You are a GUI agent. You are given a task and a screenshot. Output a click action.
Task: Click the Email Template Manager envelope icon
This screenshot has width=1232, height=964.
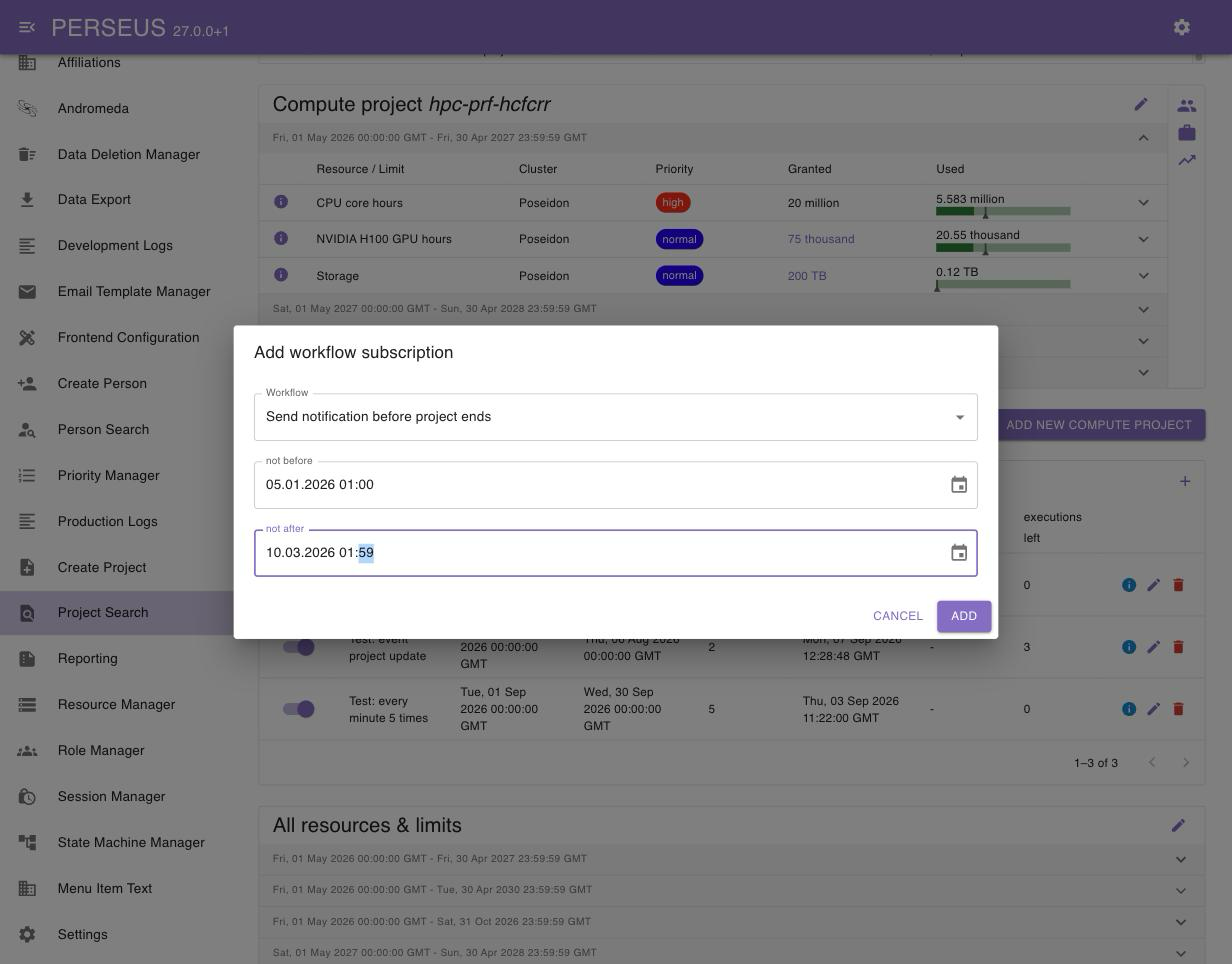coord(27,292)
